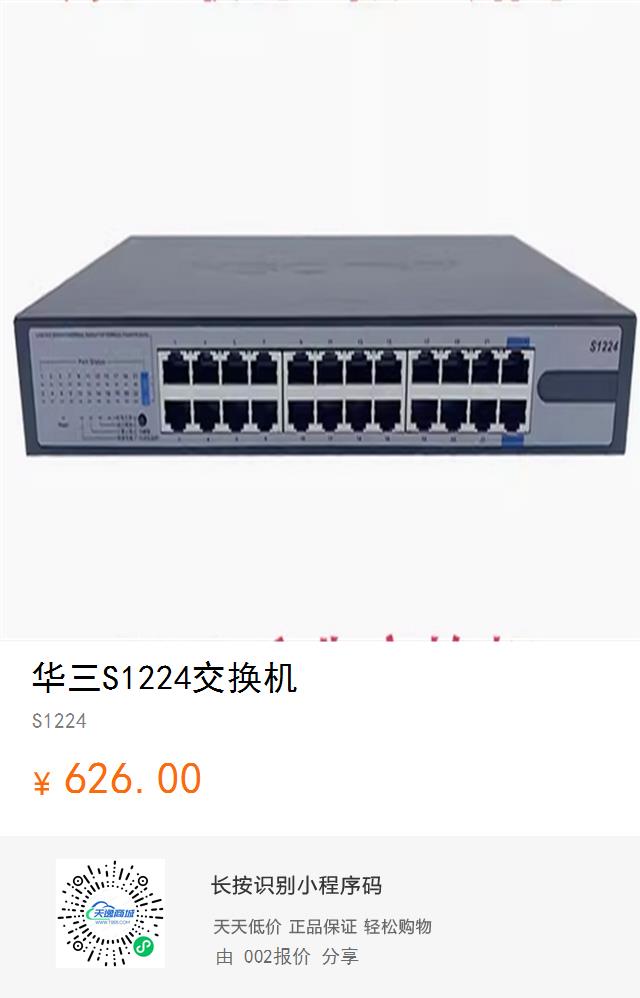Click the gray S1224 subtitle text
The height and width of the screenshot is (998, 640).
(x=59, y=721)
